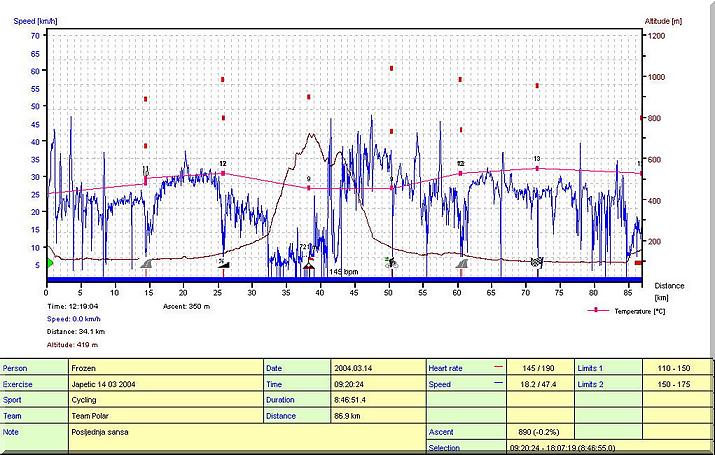Select the gray hill marker near 14 km
Viewport: 715px width, 455px height.
146,264
